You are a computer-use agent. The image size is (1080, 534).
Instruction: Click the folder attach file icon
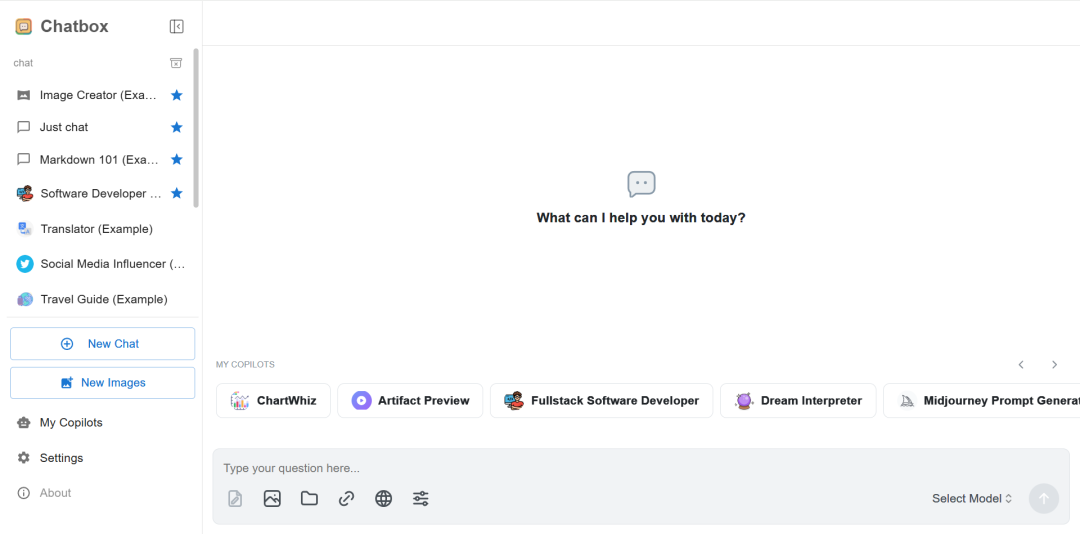(309, 498)
